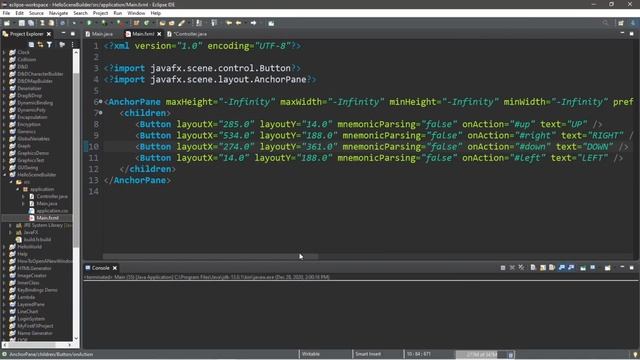
Task: Expand the Clock project
Action: pos(4,52)
